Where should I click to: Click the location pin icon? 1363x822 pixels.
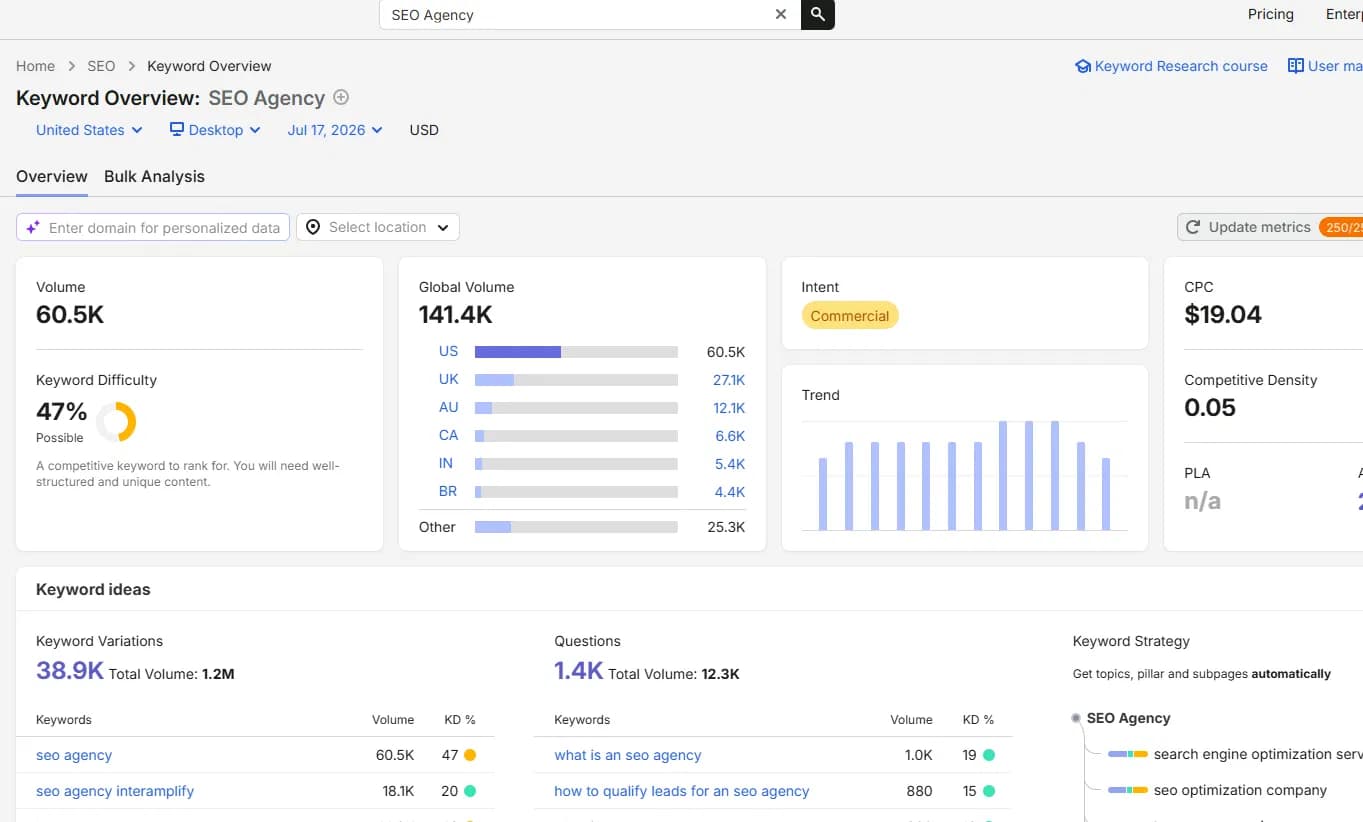click(313, 227)
